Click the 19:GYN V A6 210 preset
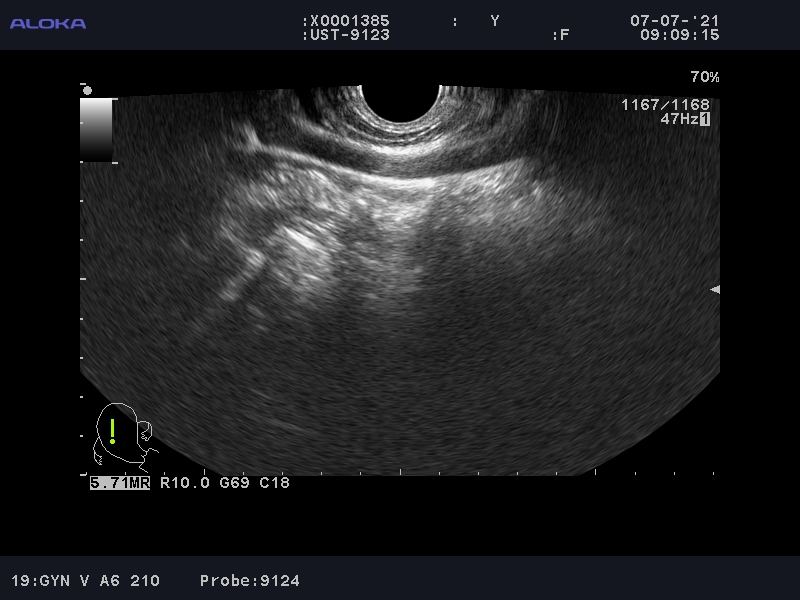 pos(85,580)
